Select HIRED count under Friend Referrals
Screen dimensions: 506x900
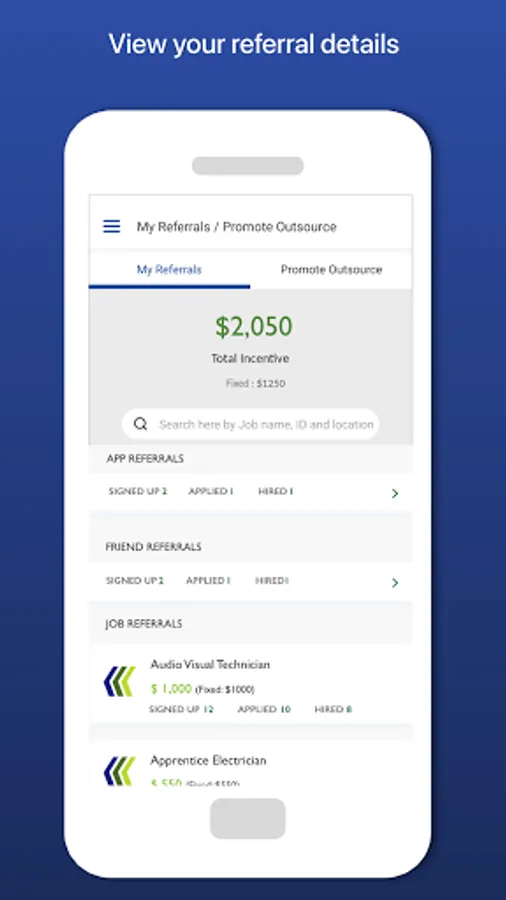[272, 580]
